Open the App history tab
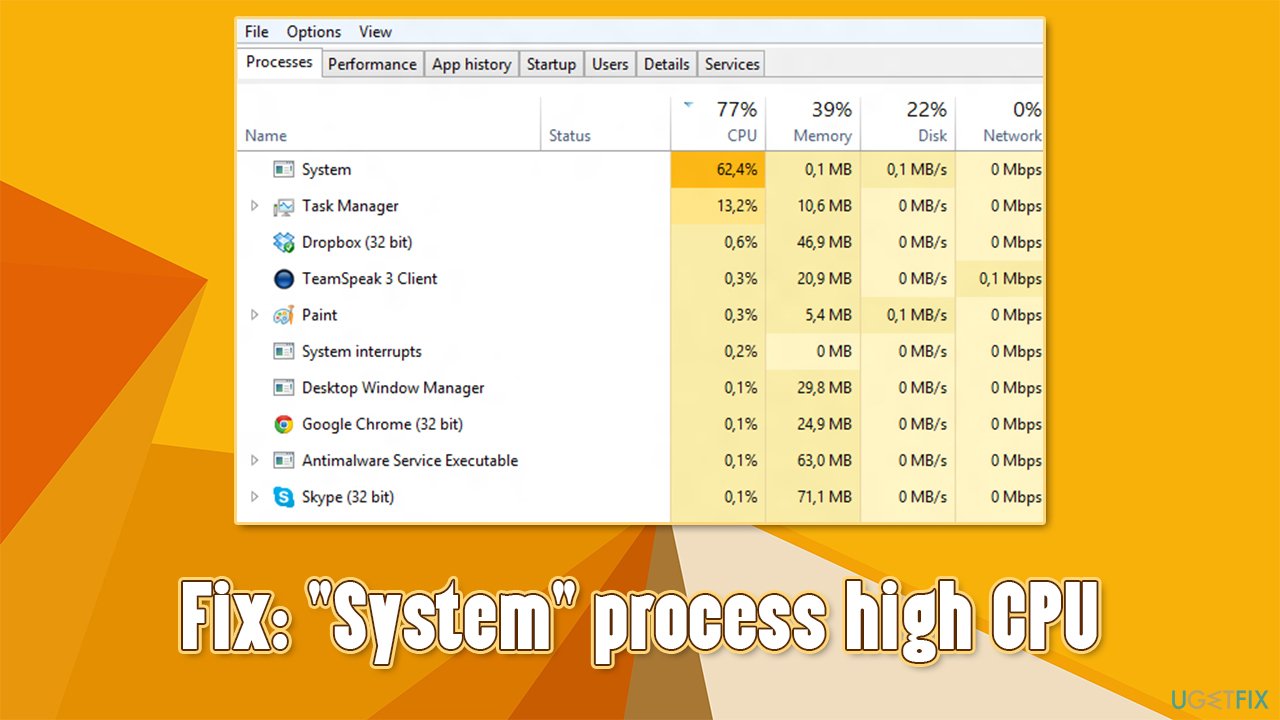 click(x=471, y=63)
